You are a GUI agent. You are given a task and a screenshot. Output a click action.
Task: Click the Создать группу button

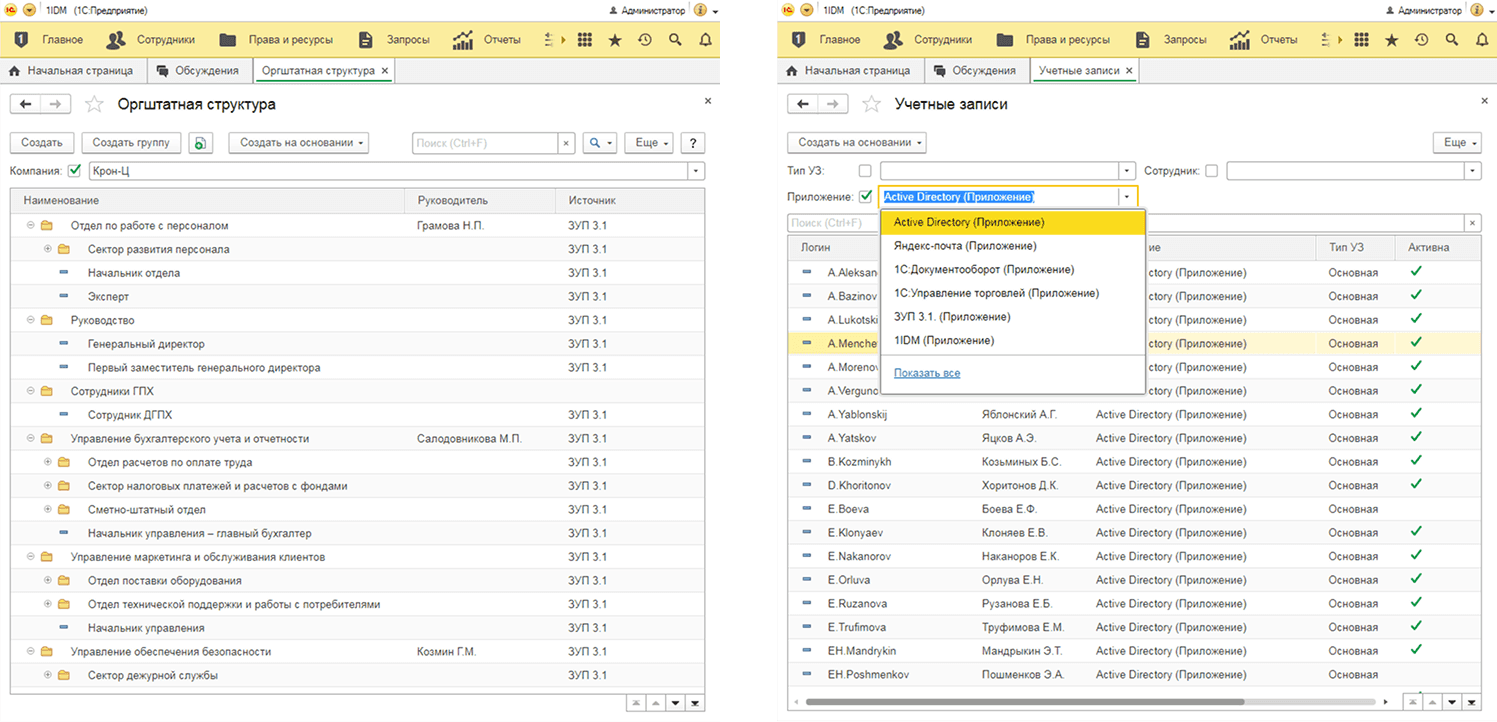tap(131, 143)
